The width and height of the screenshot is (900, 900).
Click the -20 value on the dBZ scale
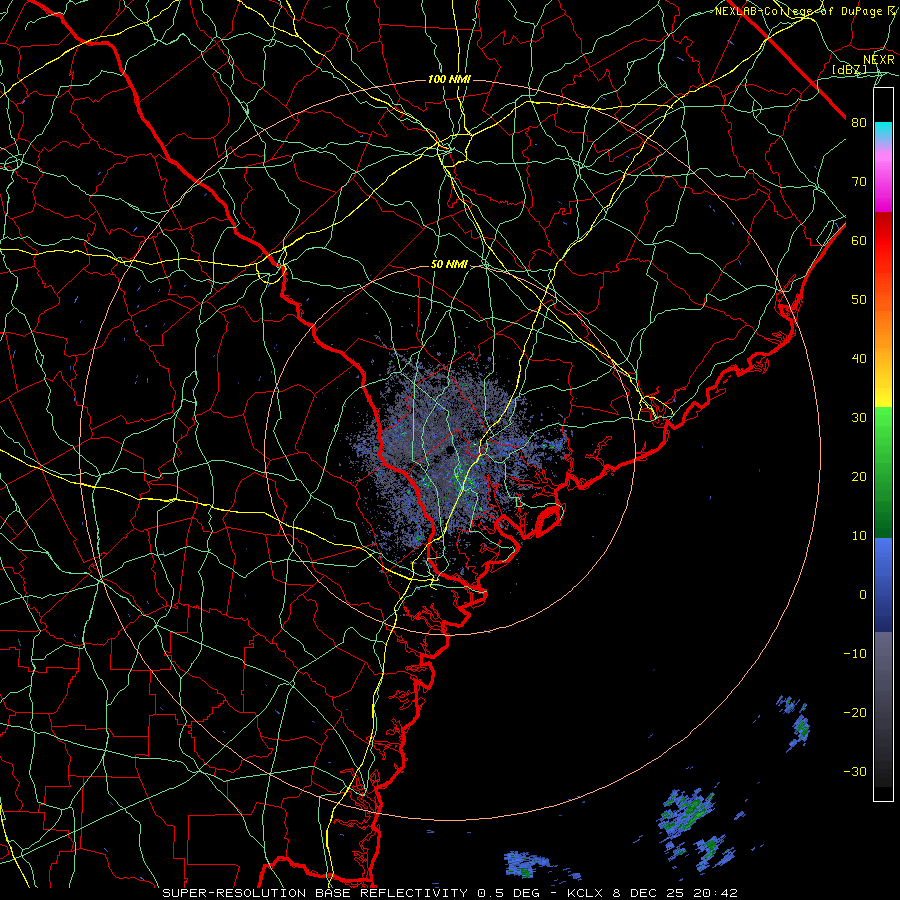pyautogui.click(x=855, y=712)
